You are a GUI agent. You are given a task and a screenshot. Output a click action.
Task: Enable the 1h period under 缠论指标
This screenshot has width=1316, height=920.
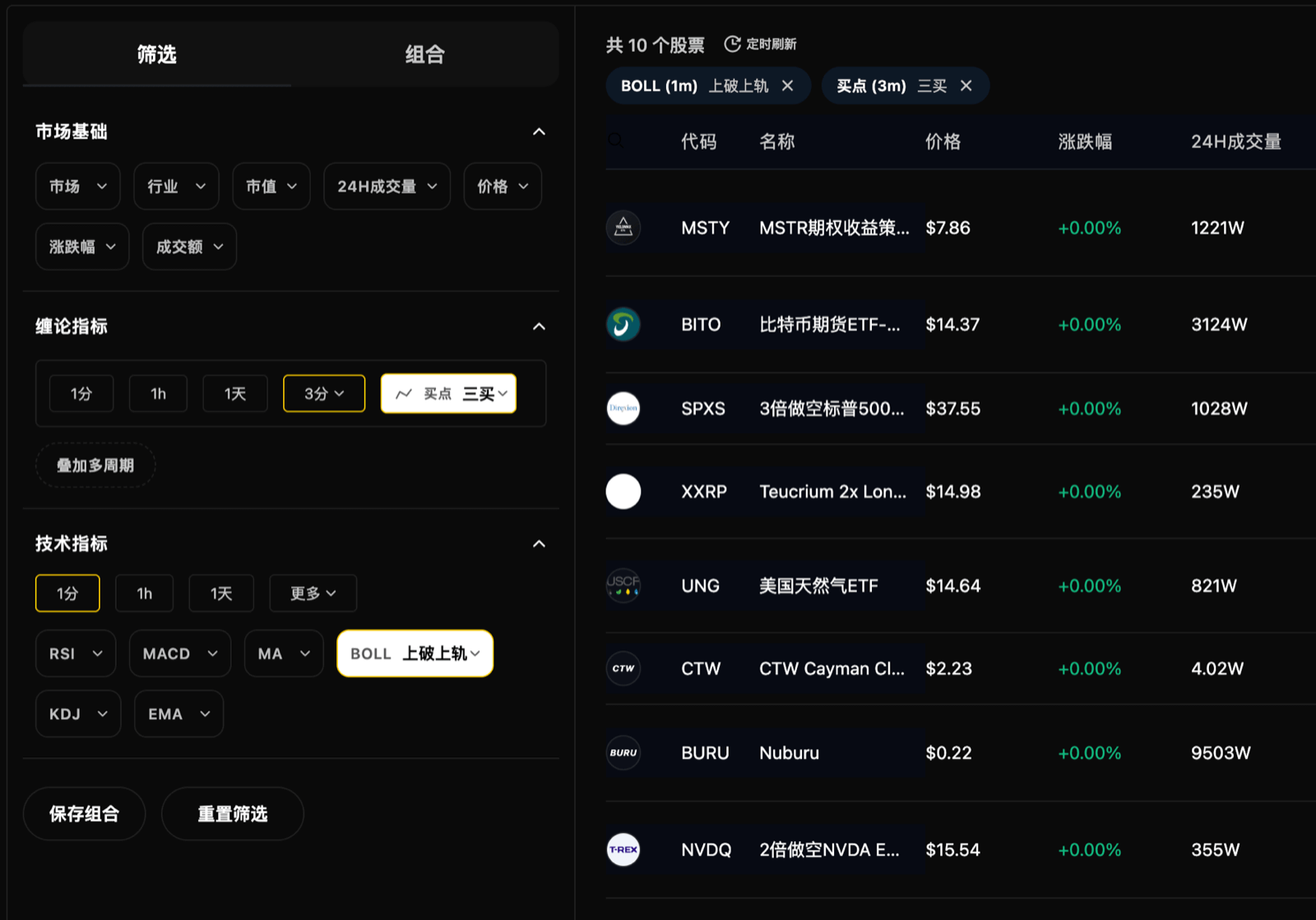158,393
